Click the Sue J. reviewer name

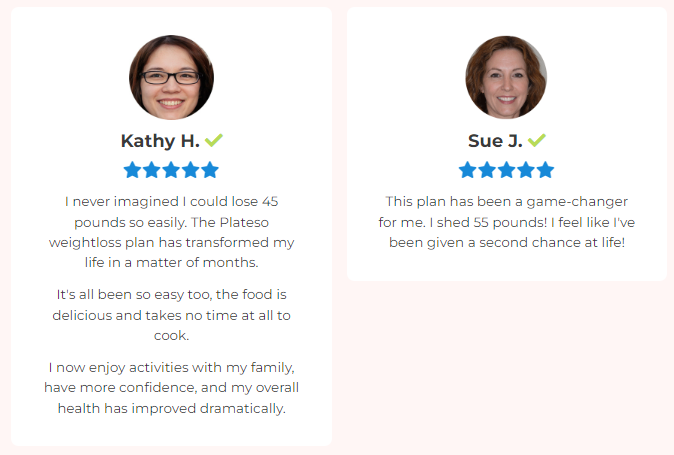tap(495, 141)
